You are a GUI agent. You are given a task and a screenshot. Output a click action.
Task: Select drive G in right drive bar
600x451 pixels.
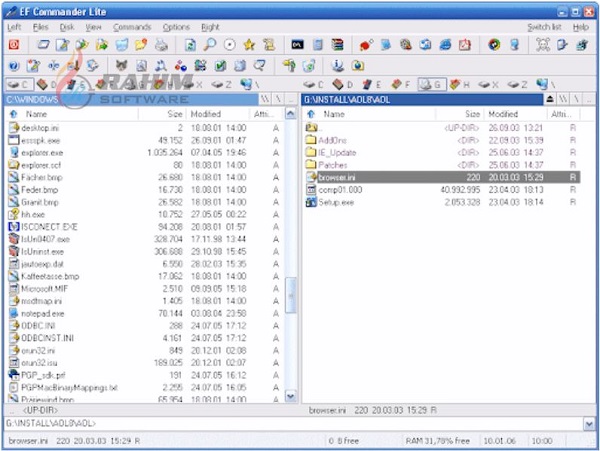click(x=432, y=85)
